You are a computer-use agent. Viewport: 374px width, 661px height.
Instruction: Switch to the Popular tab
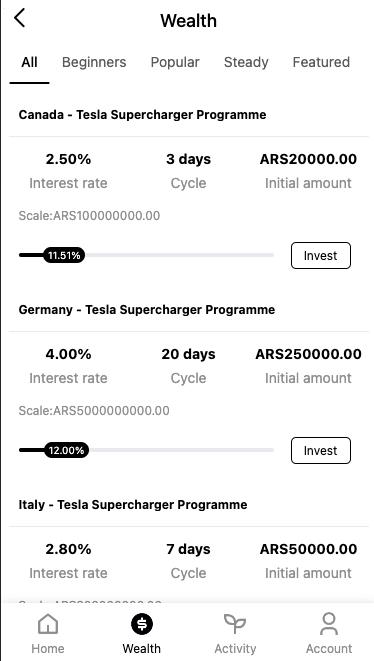click(x=175, y=62)
